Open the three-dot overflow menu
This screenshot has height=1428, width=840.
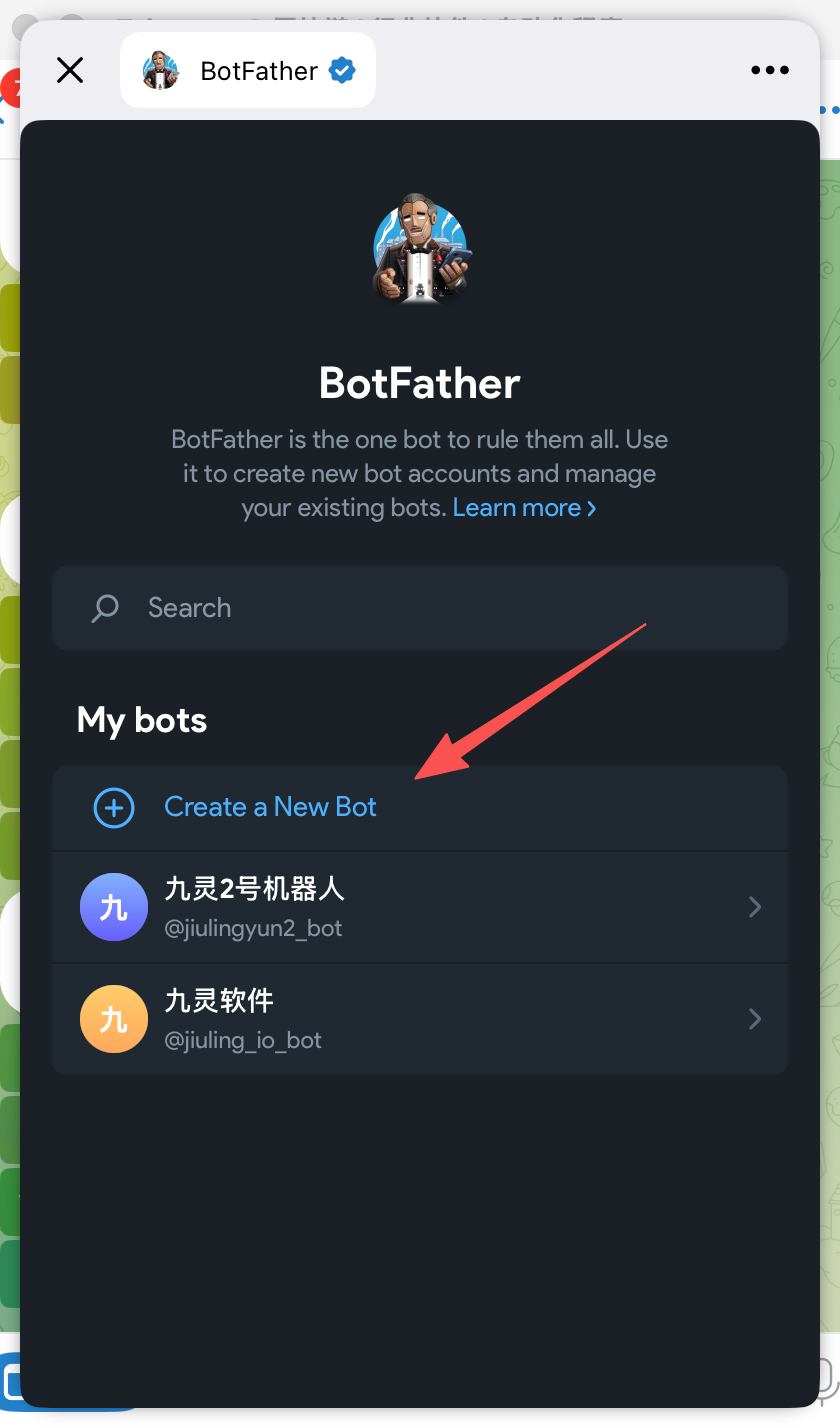click(770, 70)
